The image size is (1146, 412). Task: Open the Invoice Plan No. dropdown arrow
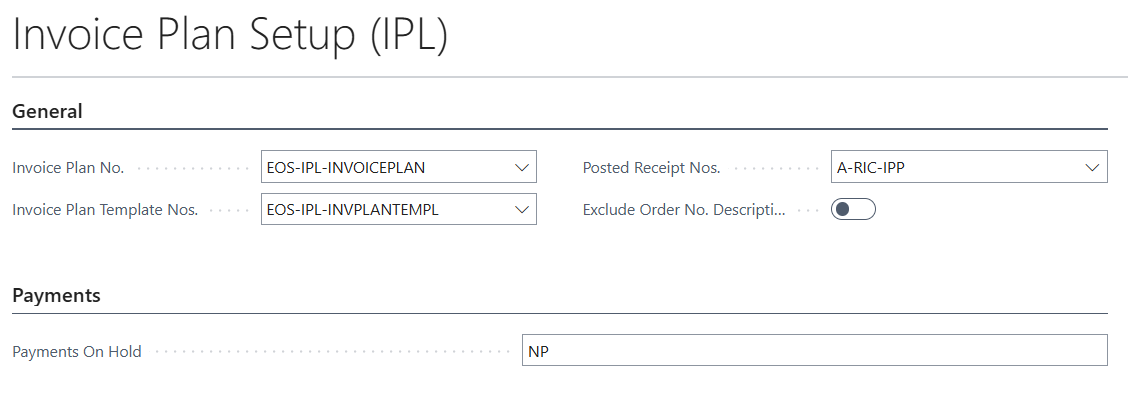tap(521, 168)
